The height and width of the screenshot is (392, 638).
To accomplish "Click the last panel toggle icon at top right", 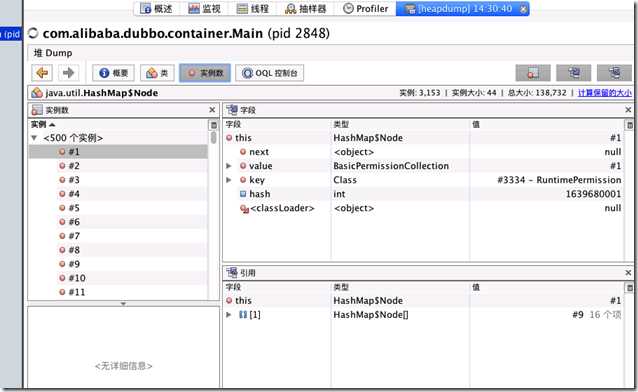I will pos(614,73).
